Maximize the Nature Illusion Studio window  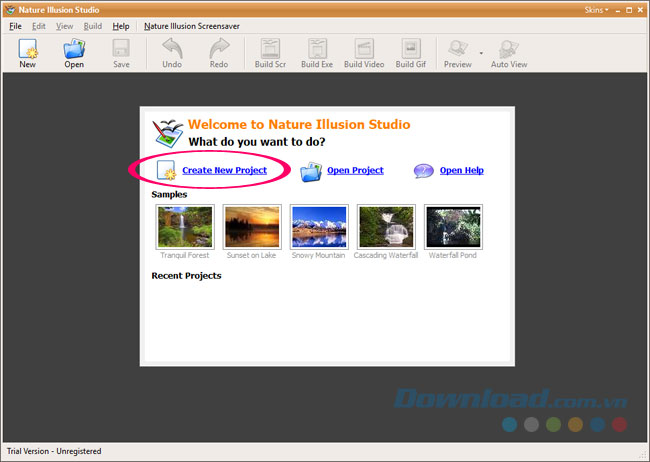(629, 10)
